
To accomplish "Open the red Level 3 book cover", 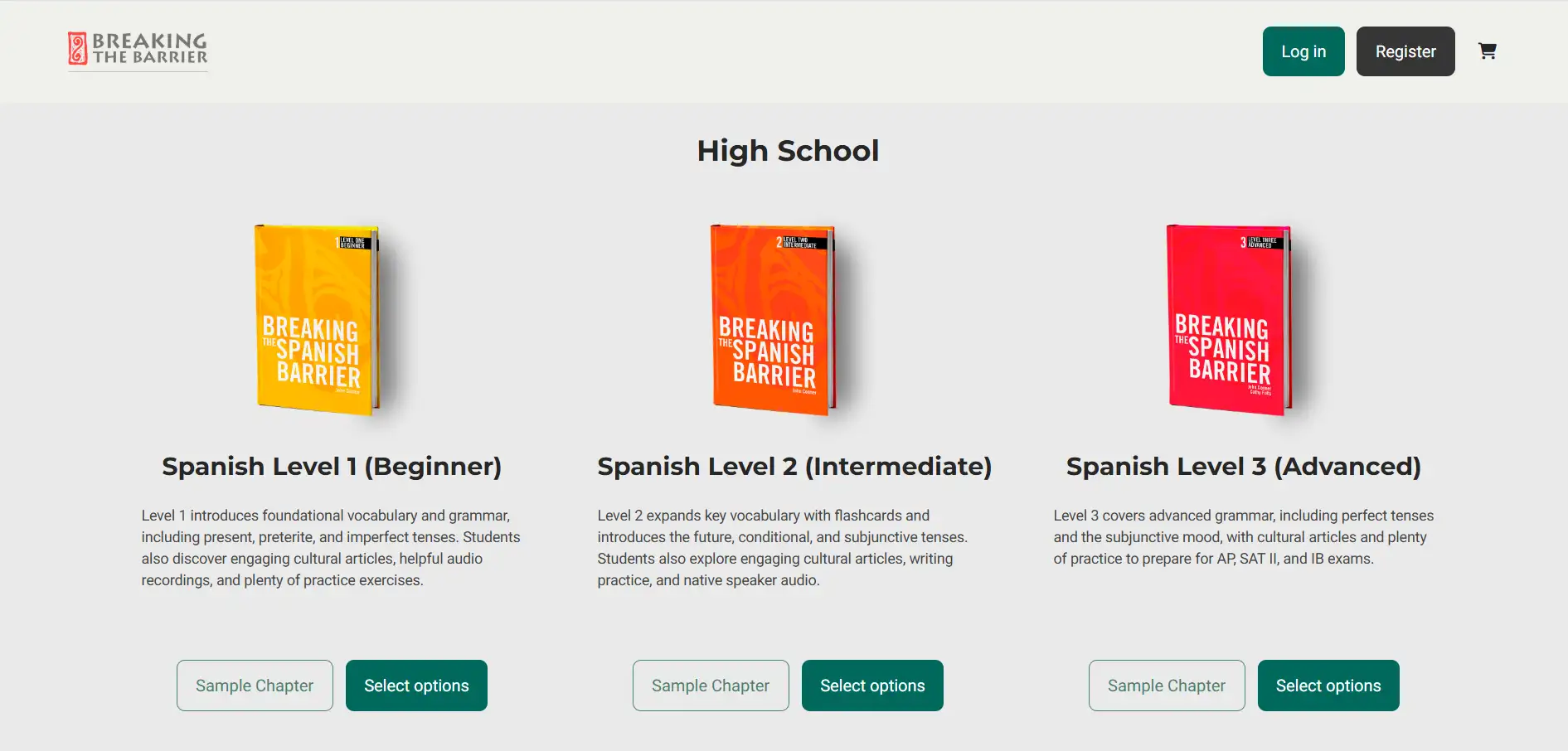I will 1230,319.
